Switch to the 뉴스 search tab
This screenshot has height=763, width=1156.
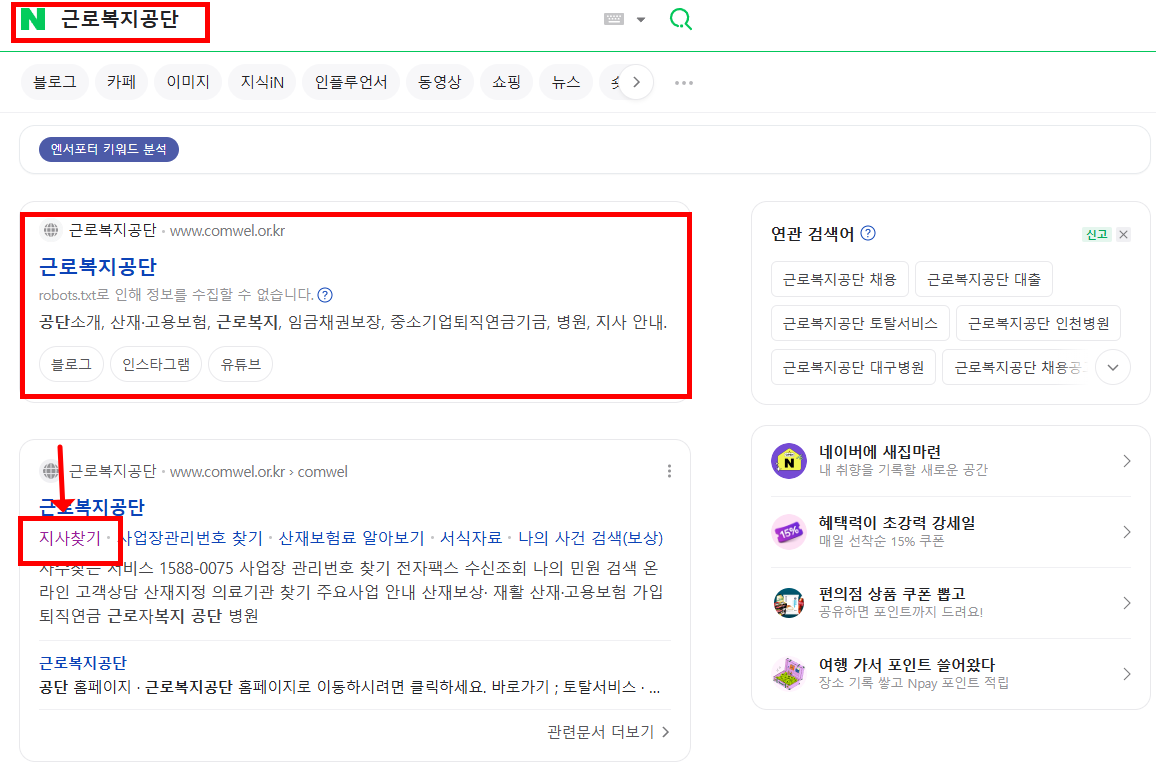565,82
